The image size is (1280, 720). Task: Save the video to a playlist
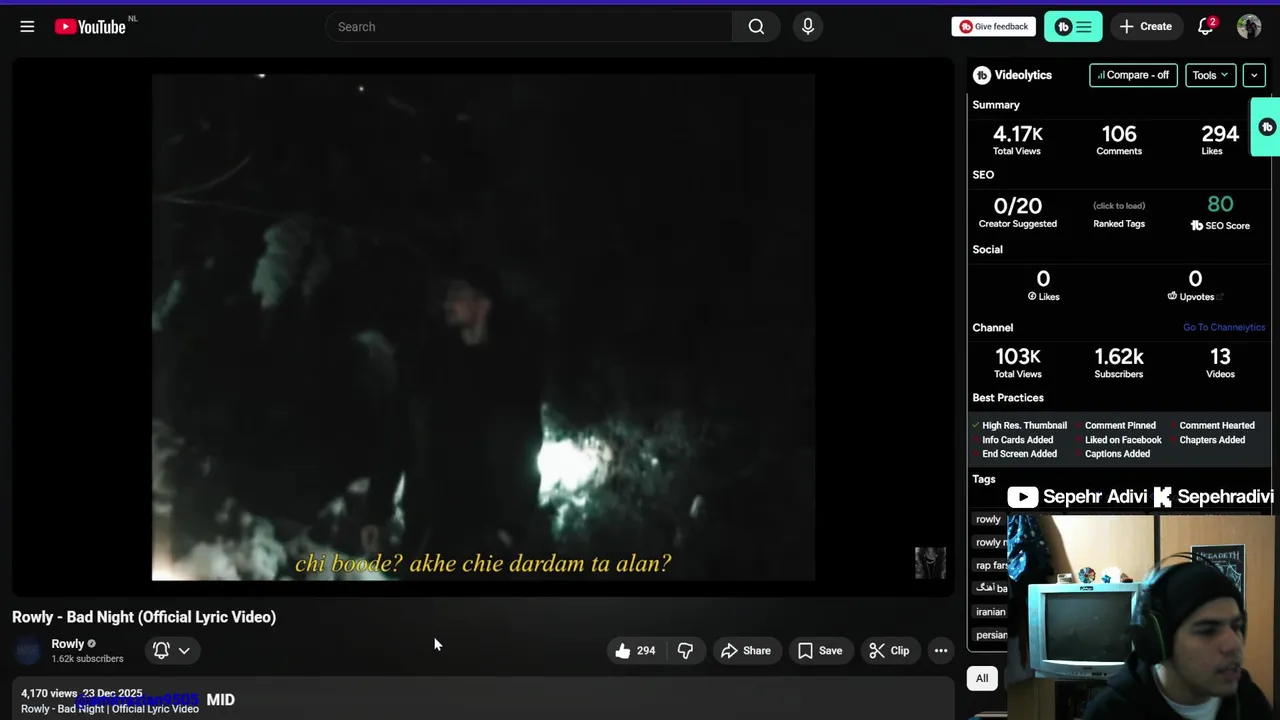click(x=820, y=651)
